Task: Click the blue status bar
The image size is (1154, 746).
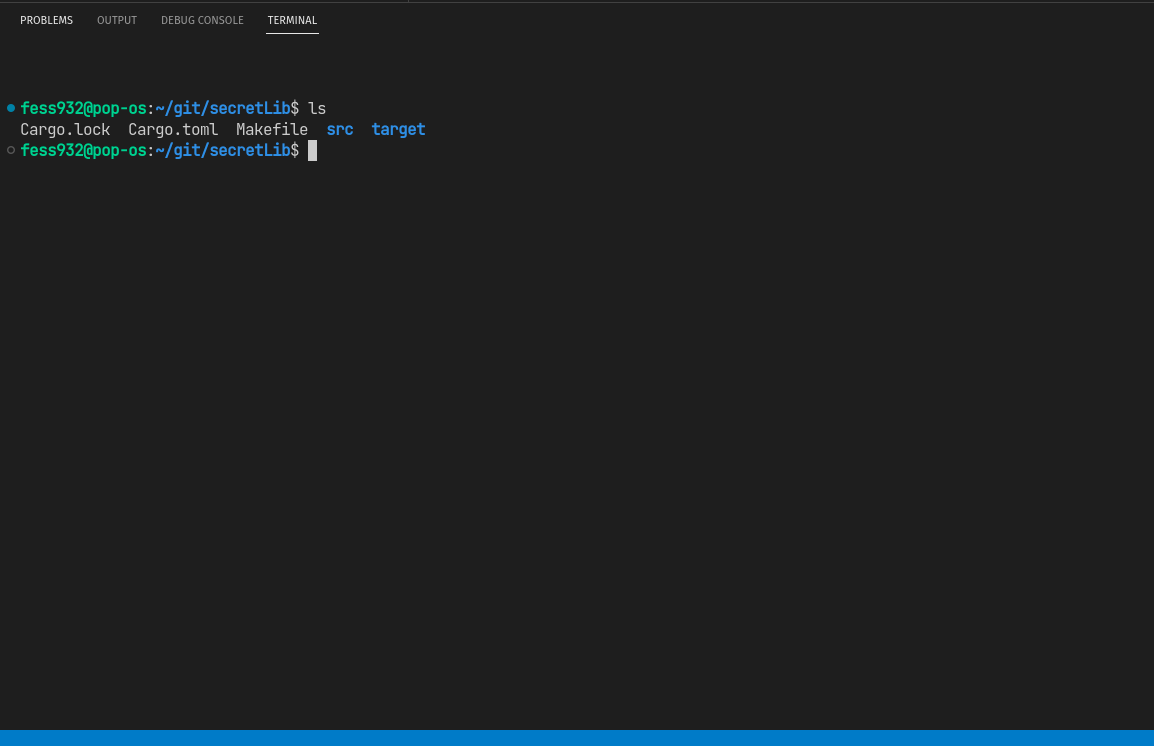Action: point(577,740)
